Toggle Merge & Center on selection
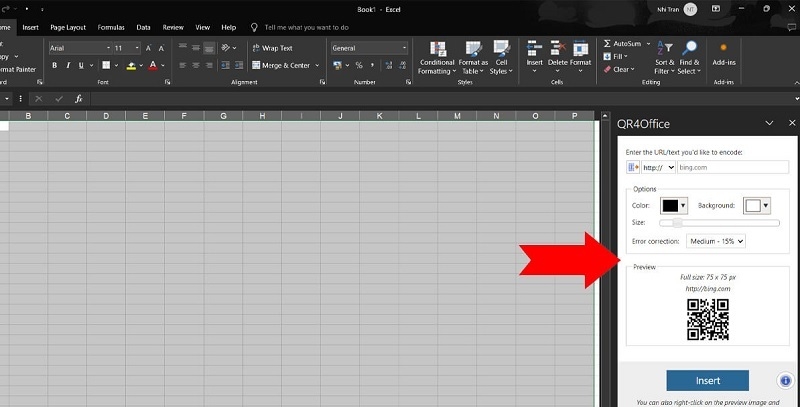The width and height of the screenshot is (800, 407). [280, 66]
